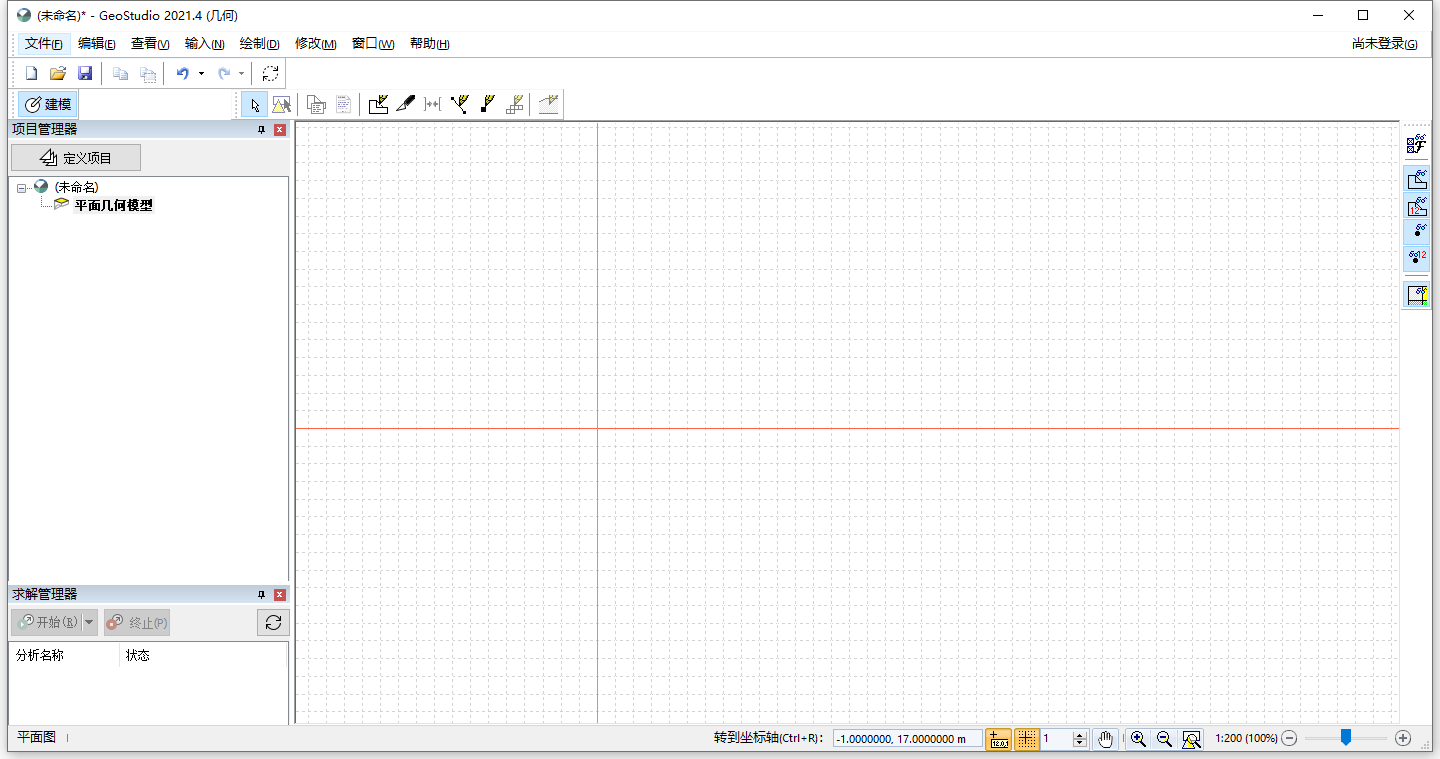
Task: Open the 查看 menu
Action: pyautogui.click(x=150, y=44)
